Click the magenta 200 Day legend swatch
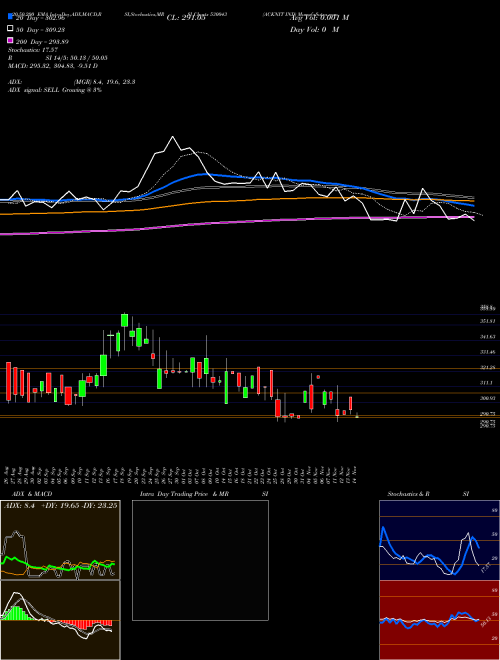Screen dimensions: 500x660 (11, 40)
